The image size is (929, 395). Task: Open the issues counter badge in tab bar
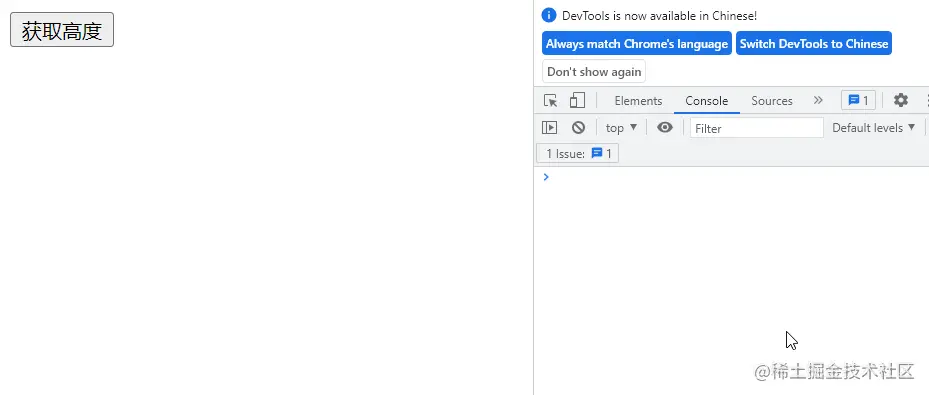click(x=858, y=101)
